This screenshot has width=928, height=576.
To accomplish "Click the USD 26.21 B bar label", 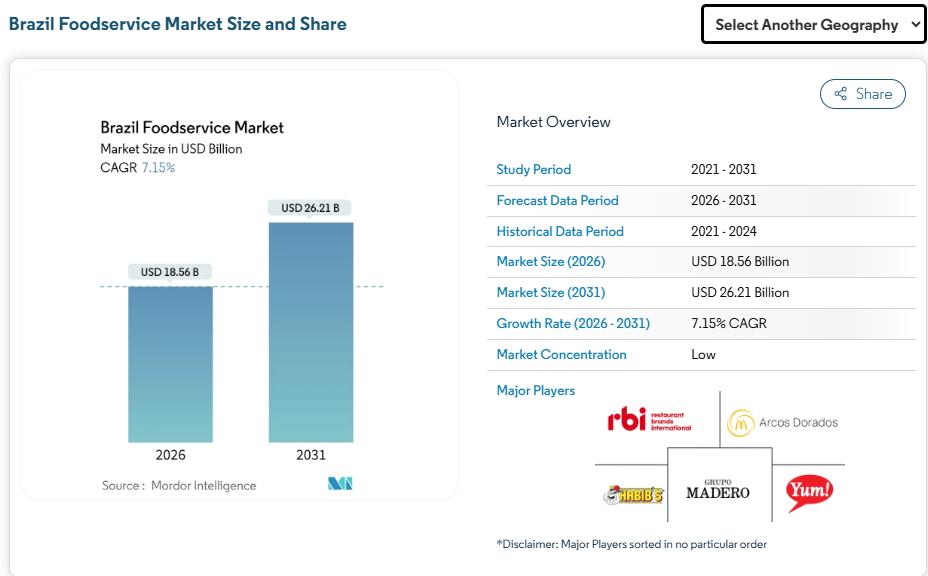I will (x=310, y=208).
